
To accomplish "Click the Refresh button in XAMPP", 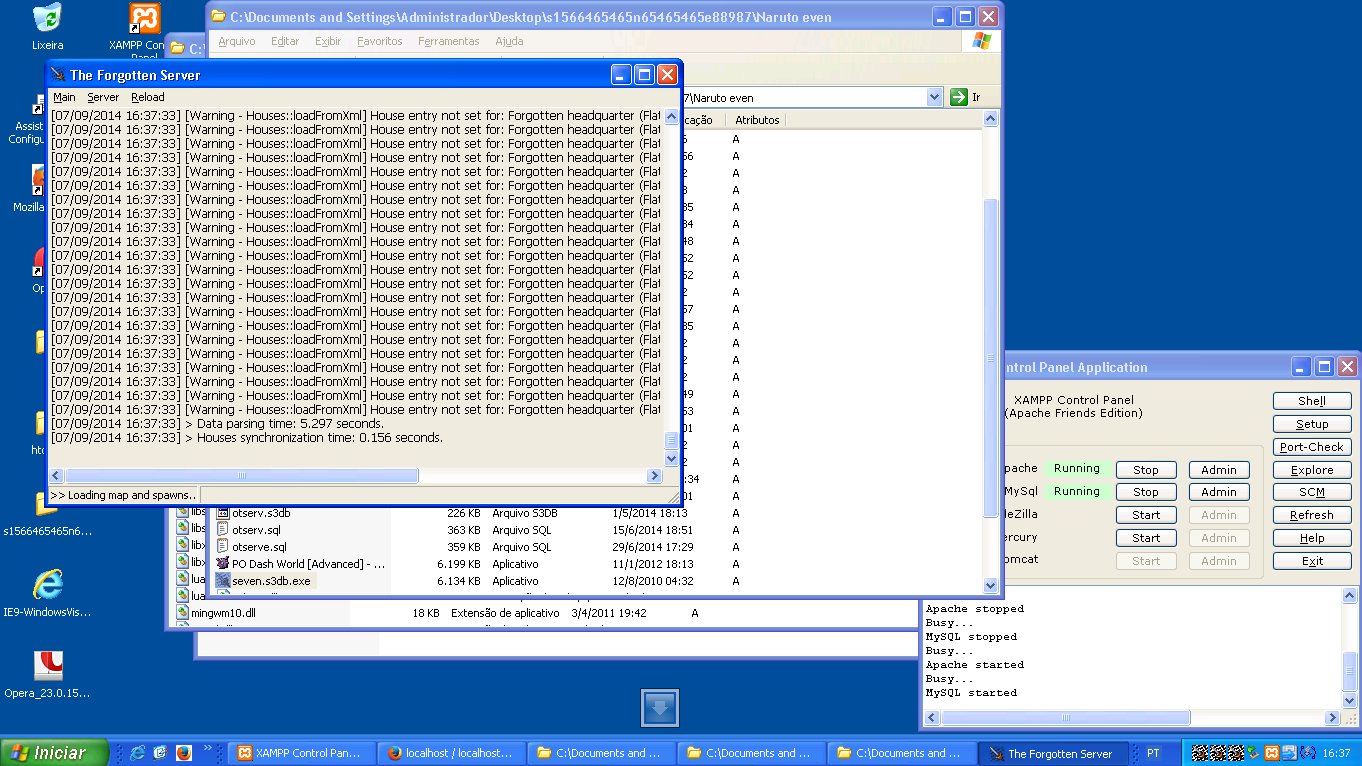I will coord(1312,515).
